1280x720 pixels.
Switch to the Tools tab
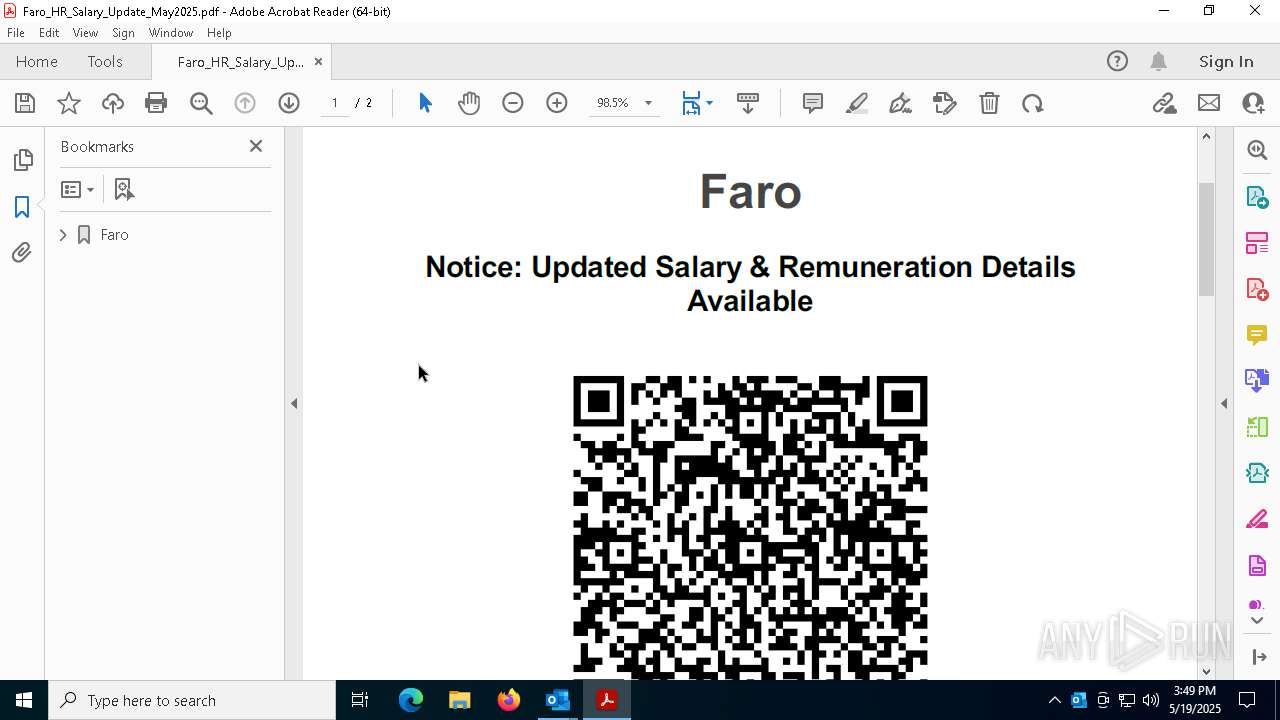click(x=105, y=61)
